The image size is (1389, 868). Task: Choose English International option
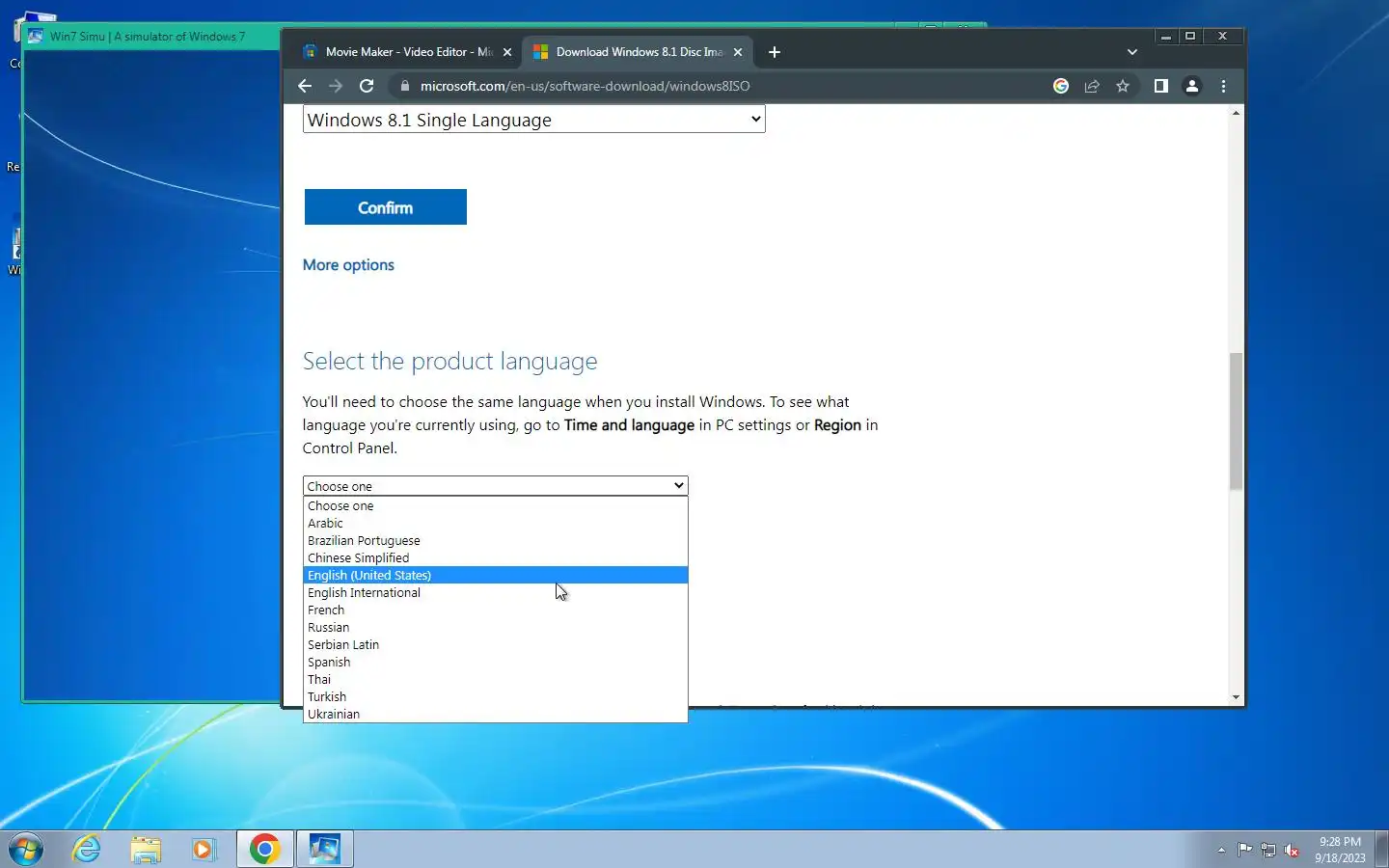(x=496, y=592)
